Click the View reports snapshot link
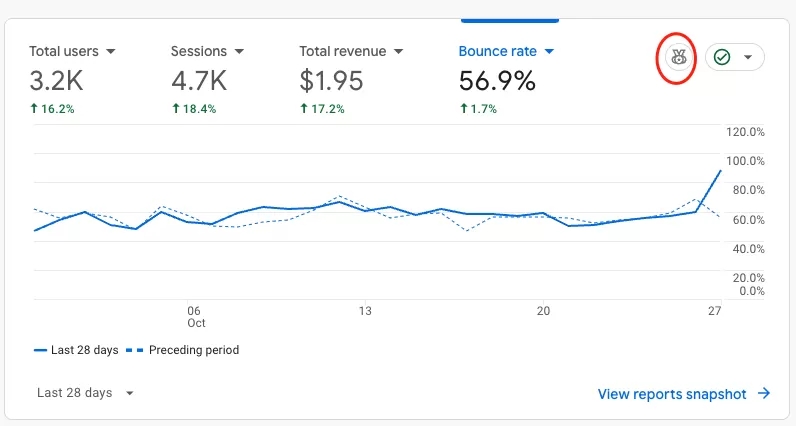796x426 pixels. click(x=672, y=394)
